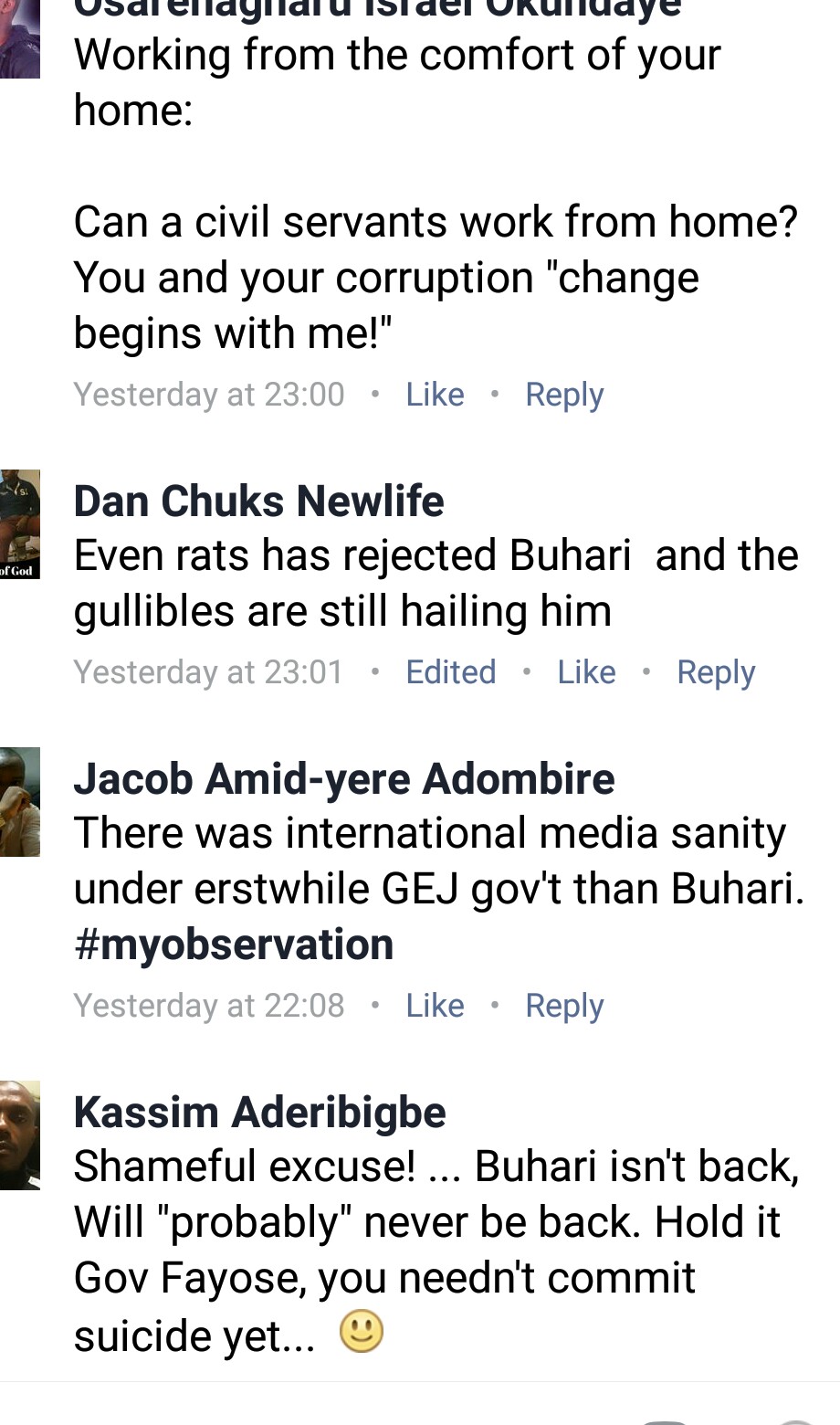Tap the 'Yesterday at 23:01' timestamp
840x1425 pixels.
click(209, 672)
